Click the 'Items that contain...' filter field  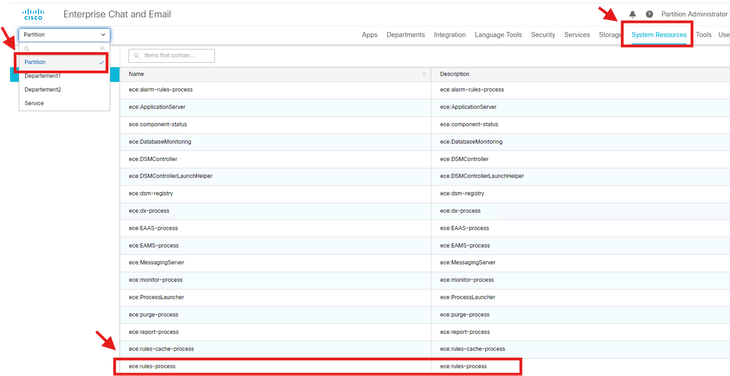tap(171, 55)
